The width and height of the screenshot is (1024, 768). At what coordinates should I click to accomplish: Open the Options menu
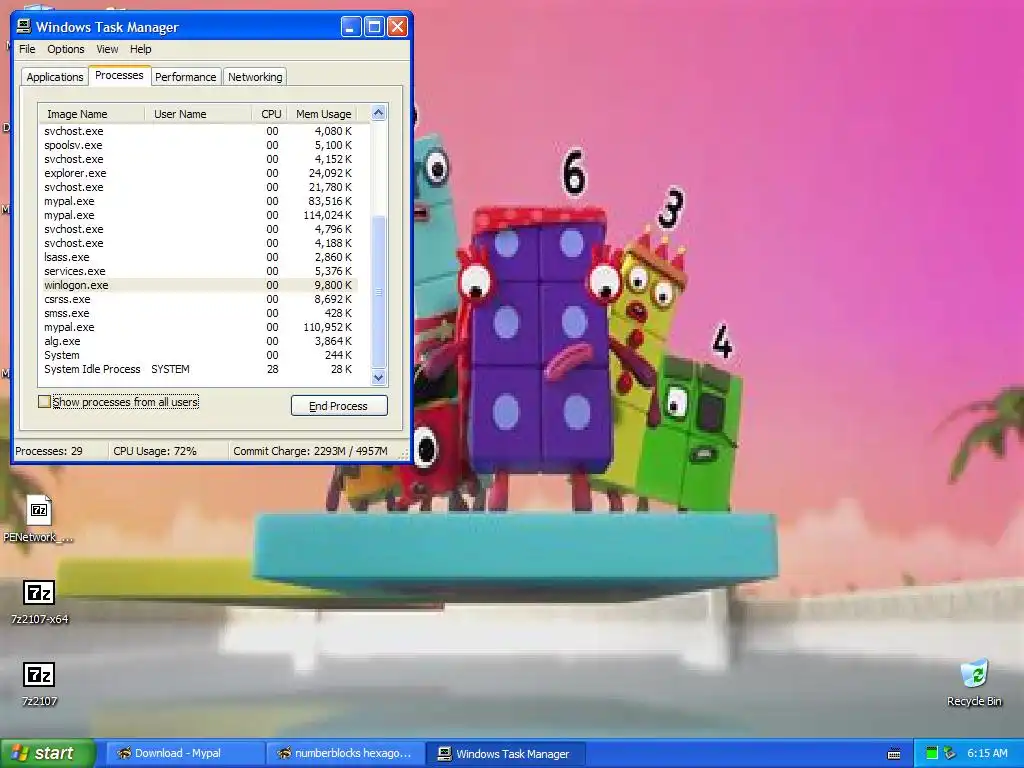(65, 49)
